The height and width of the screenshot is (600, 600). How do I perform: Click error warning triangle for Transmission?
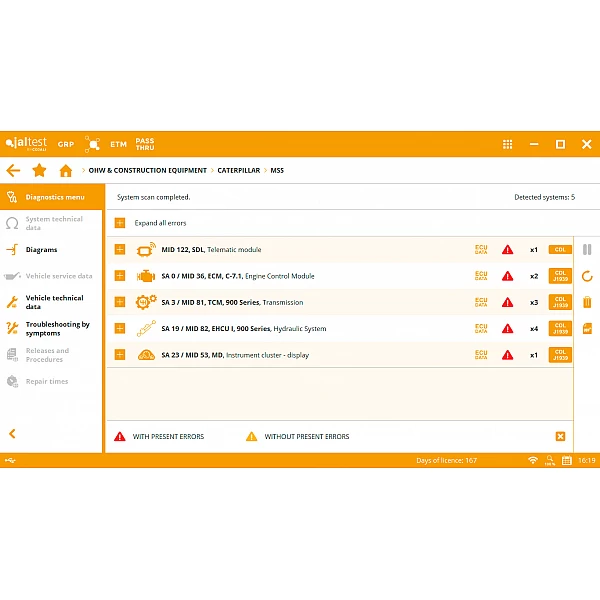507,302
